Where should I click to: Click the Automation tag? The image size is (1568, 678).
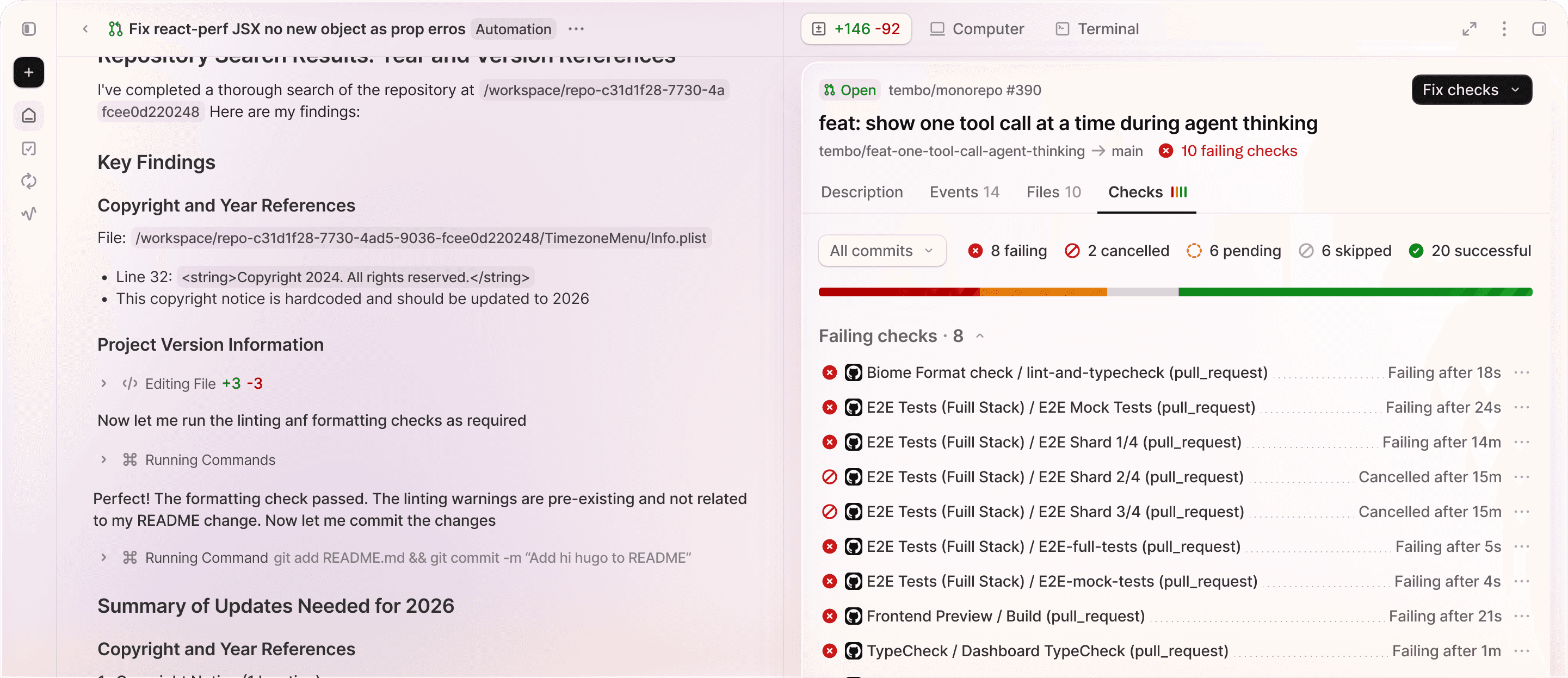[x=513, y=29]
